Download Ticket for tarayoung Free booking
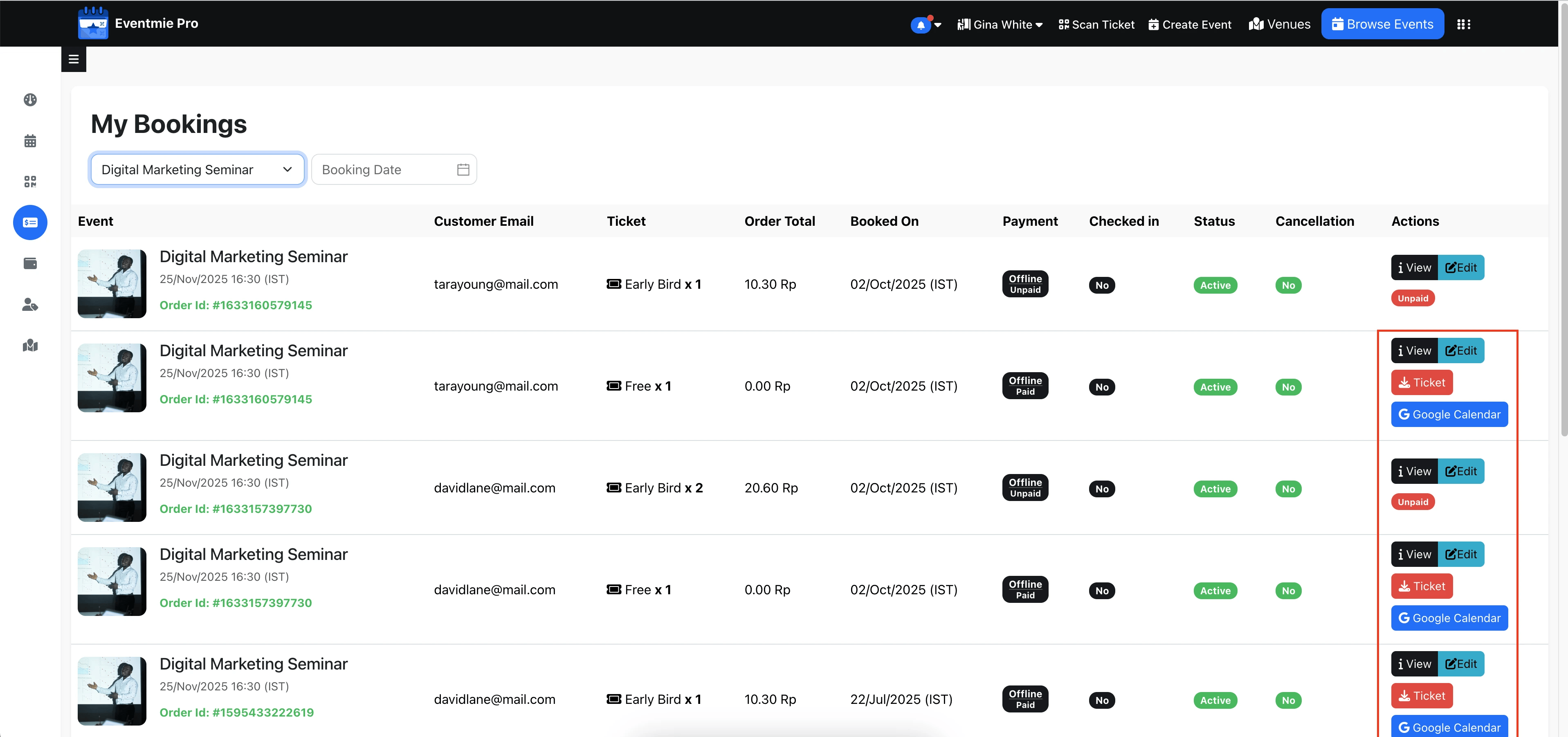Viewport: 1568px width, 737px height. [x=1421, y=383]
